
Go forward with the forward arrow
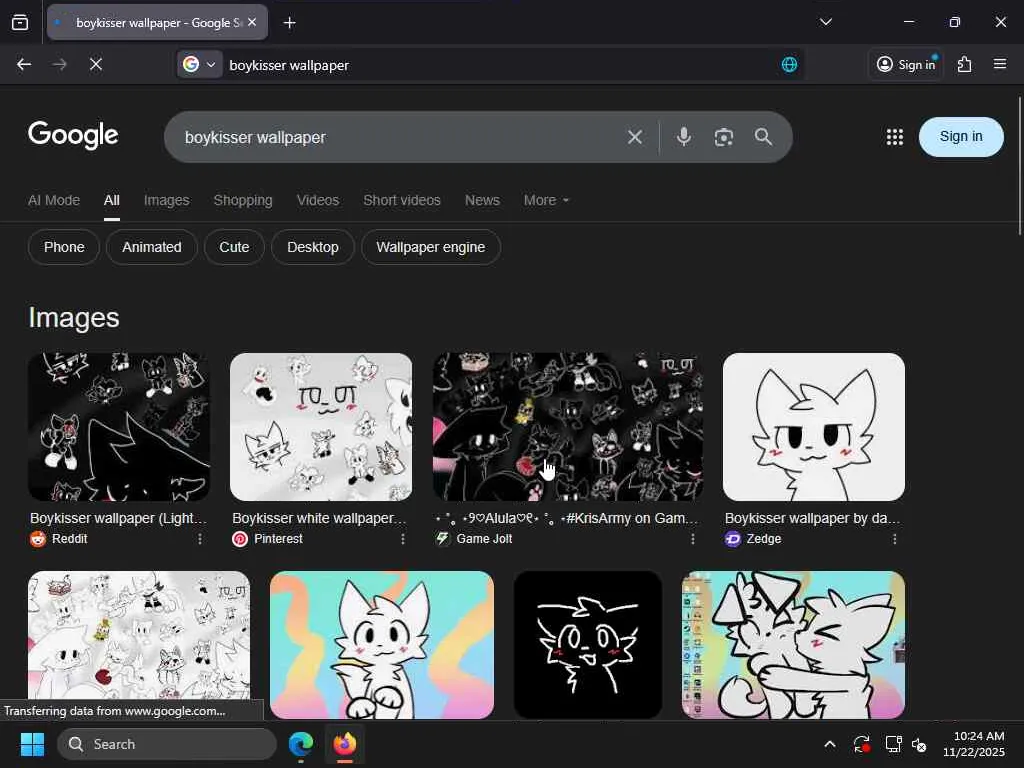pos(59,64)
